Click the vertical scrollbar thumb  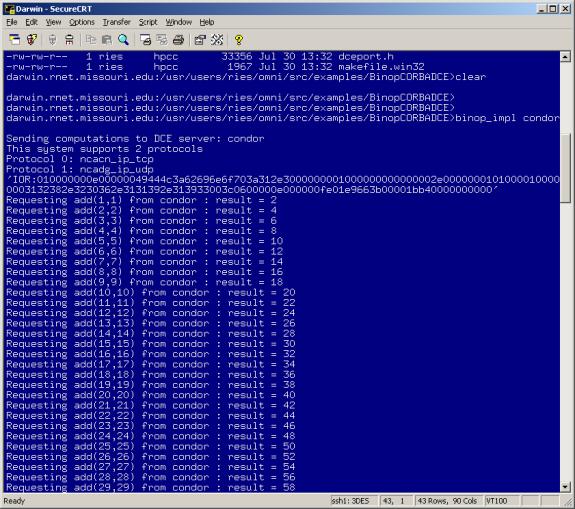pyautogui.click(x=565, y=167)
